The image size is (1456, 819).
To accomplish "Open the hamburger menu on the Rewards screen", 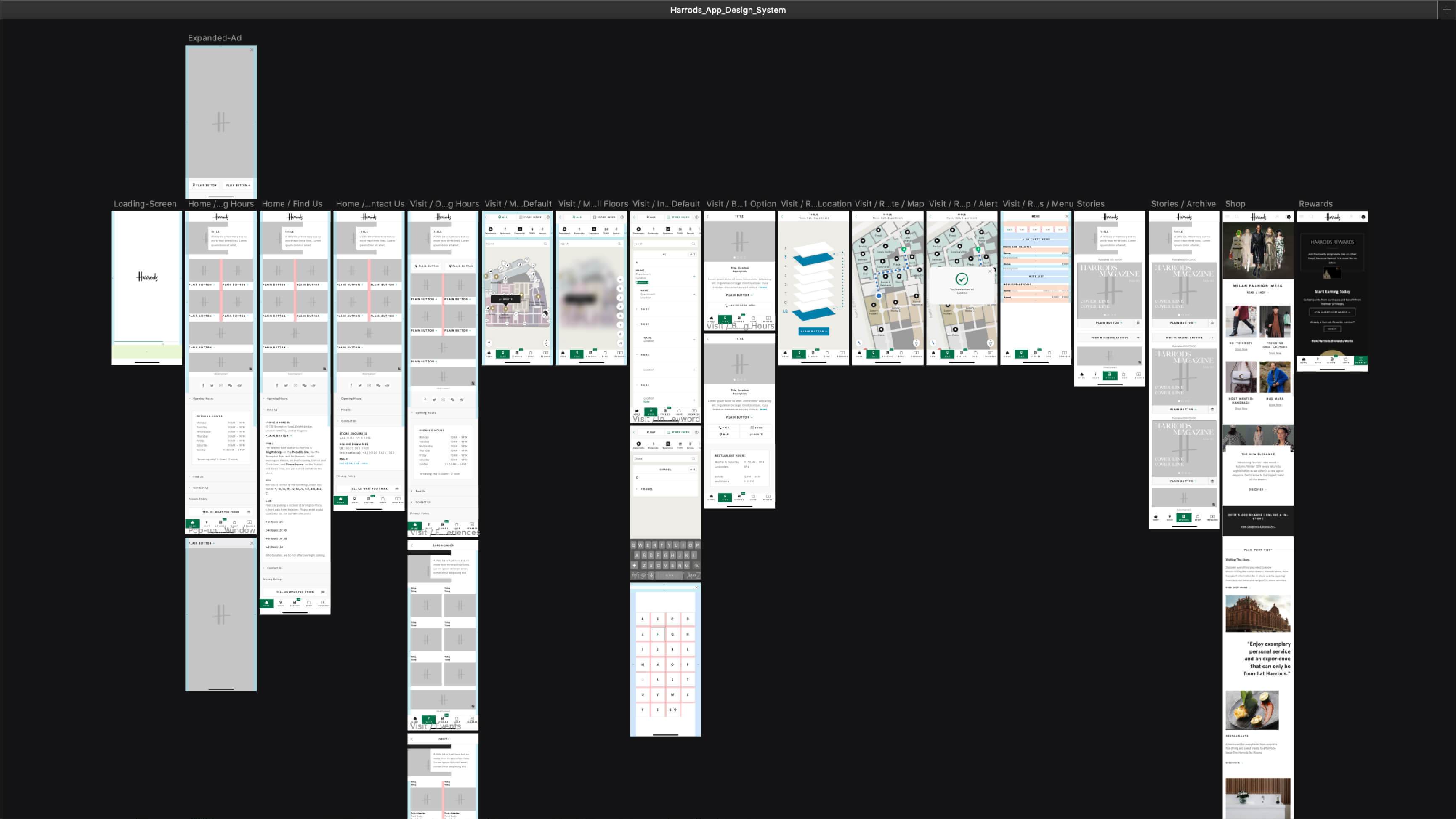I will point(1302,216).
